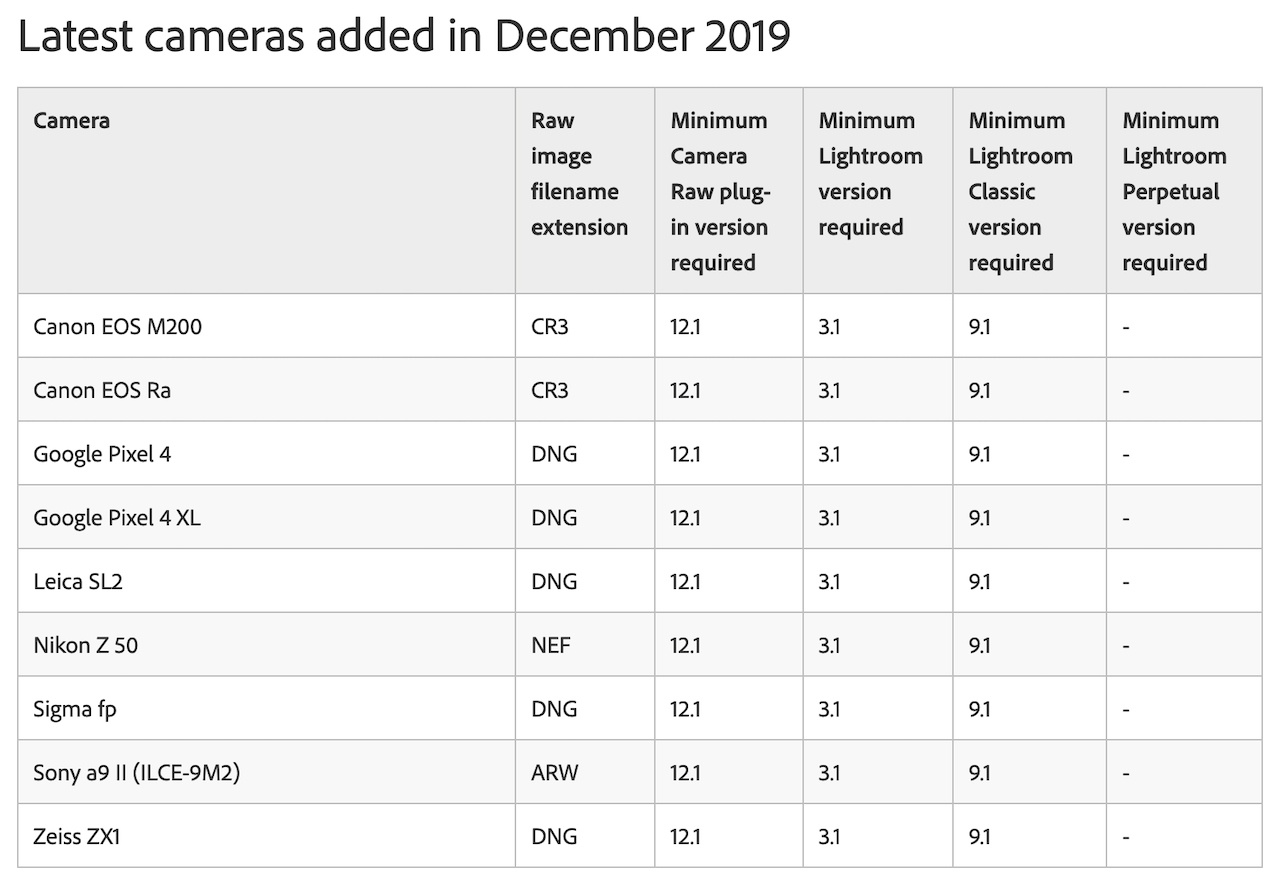Click the Sony a9 II (ILCE-9M2) entry
The width and height of the screenshot is (1280, 885).
[137, 773]
